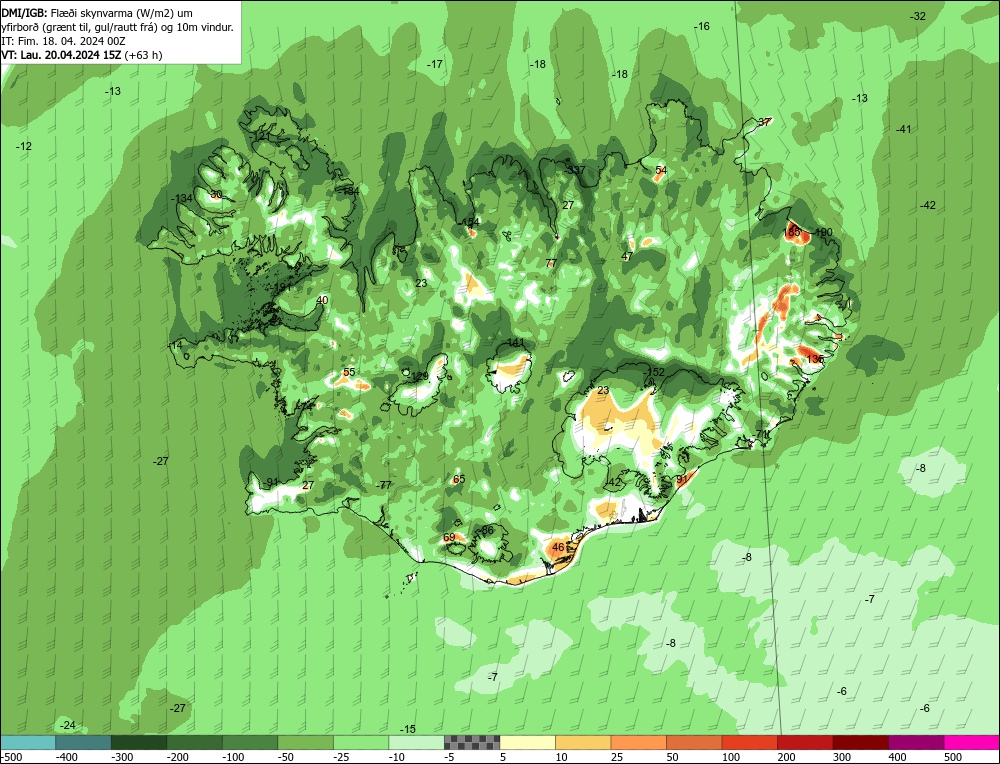Viewport: 1000px width, 764px height.
Task: Click the '-16' value on the map
Action: (x=702, y=26)
